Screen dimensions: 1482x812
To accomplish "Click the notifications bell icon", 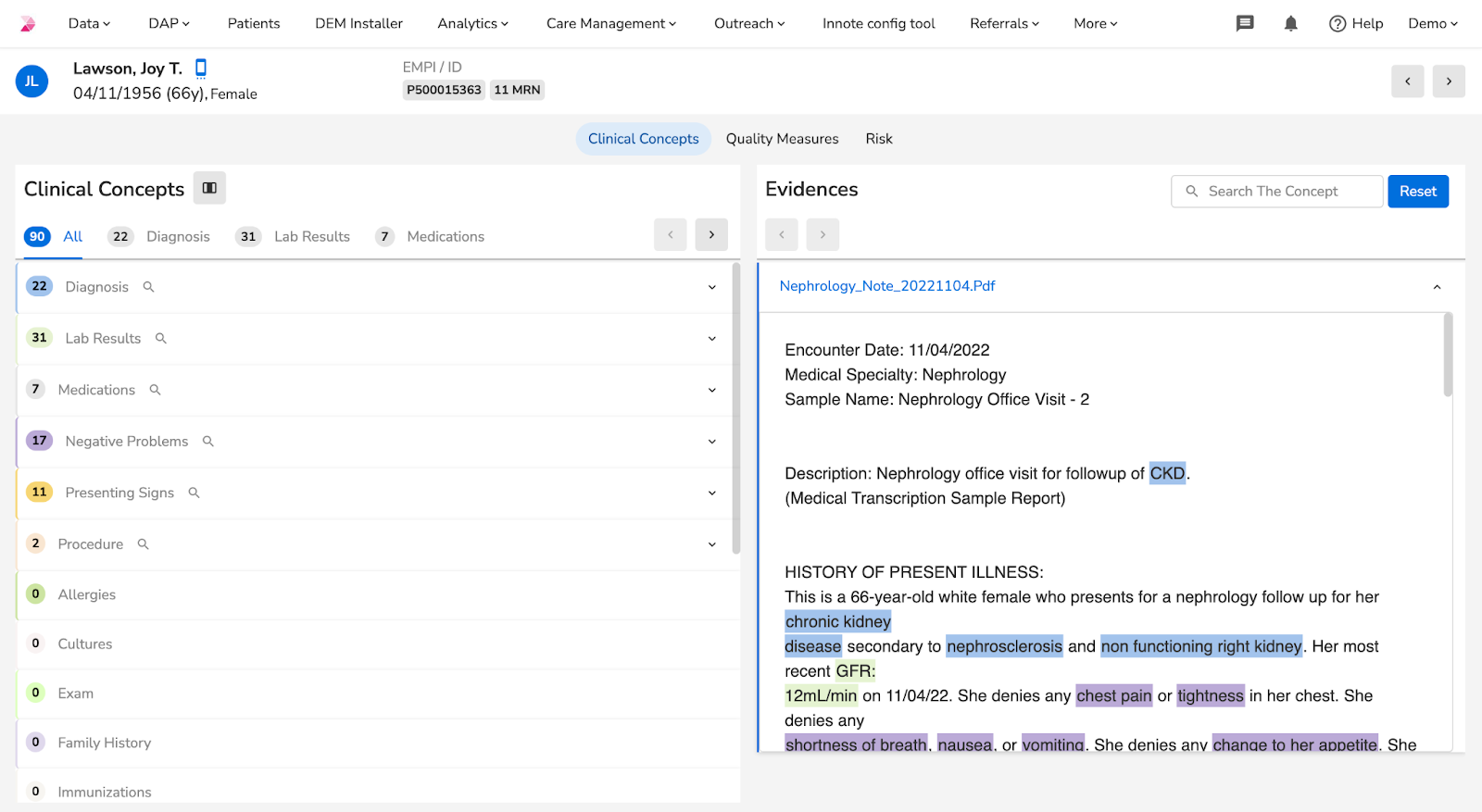I will click(1290, 23).
